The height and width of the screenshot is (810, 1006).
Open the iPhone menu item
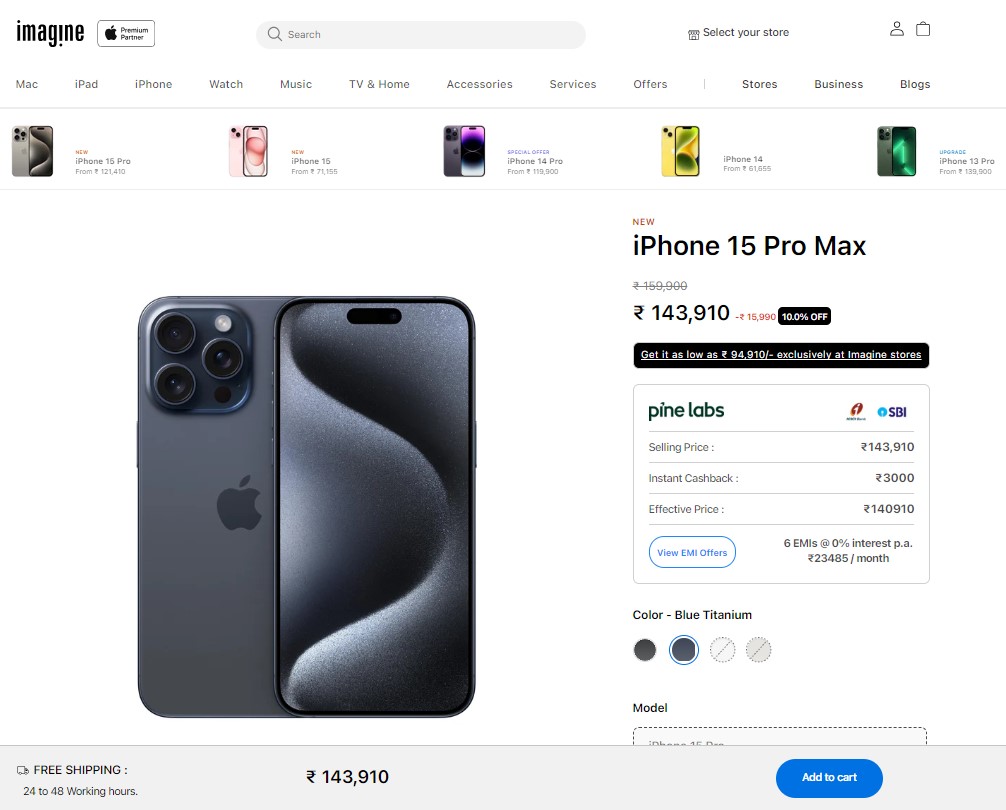tap(153, 84)
